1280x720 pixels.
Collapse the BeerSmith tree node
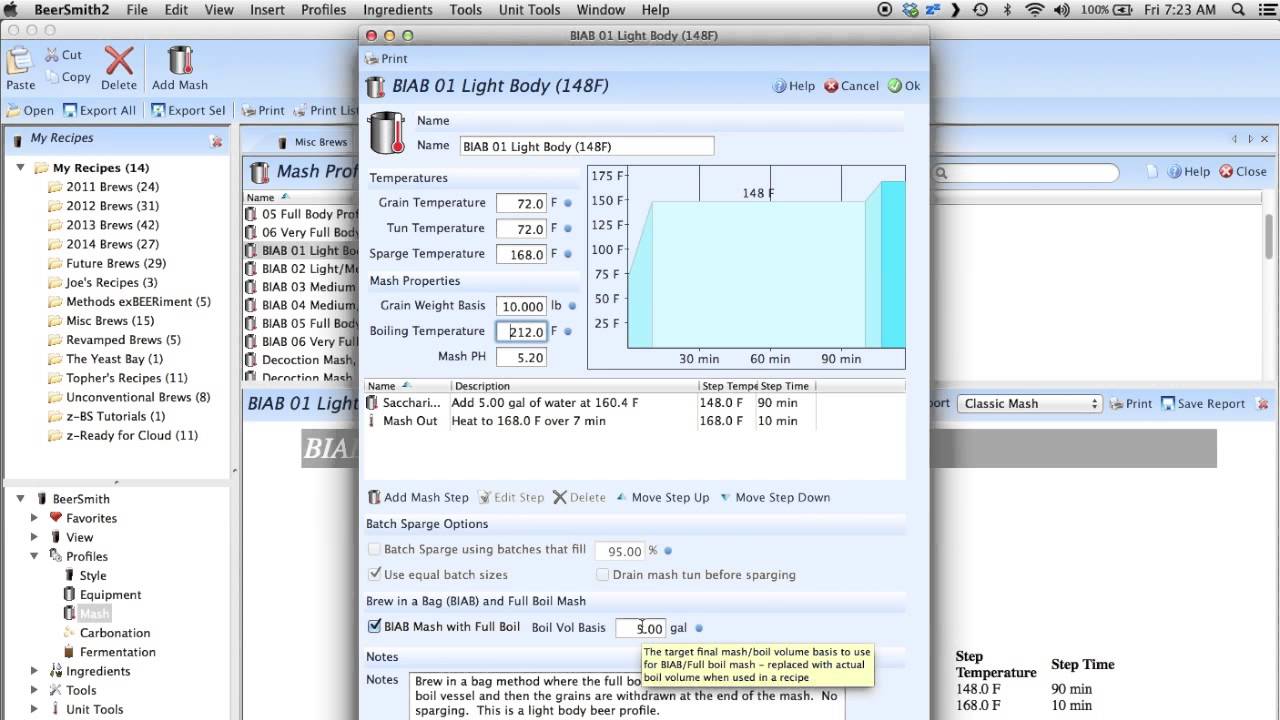(20, 499)
